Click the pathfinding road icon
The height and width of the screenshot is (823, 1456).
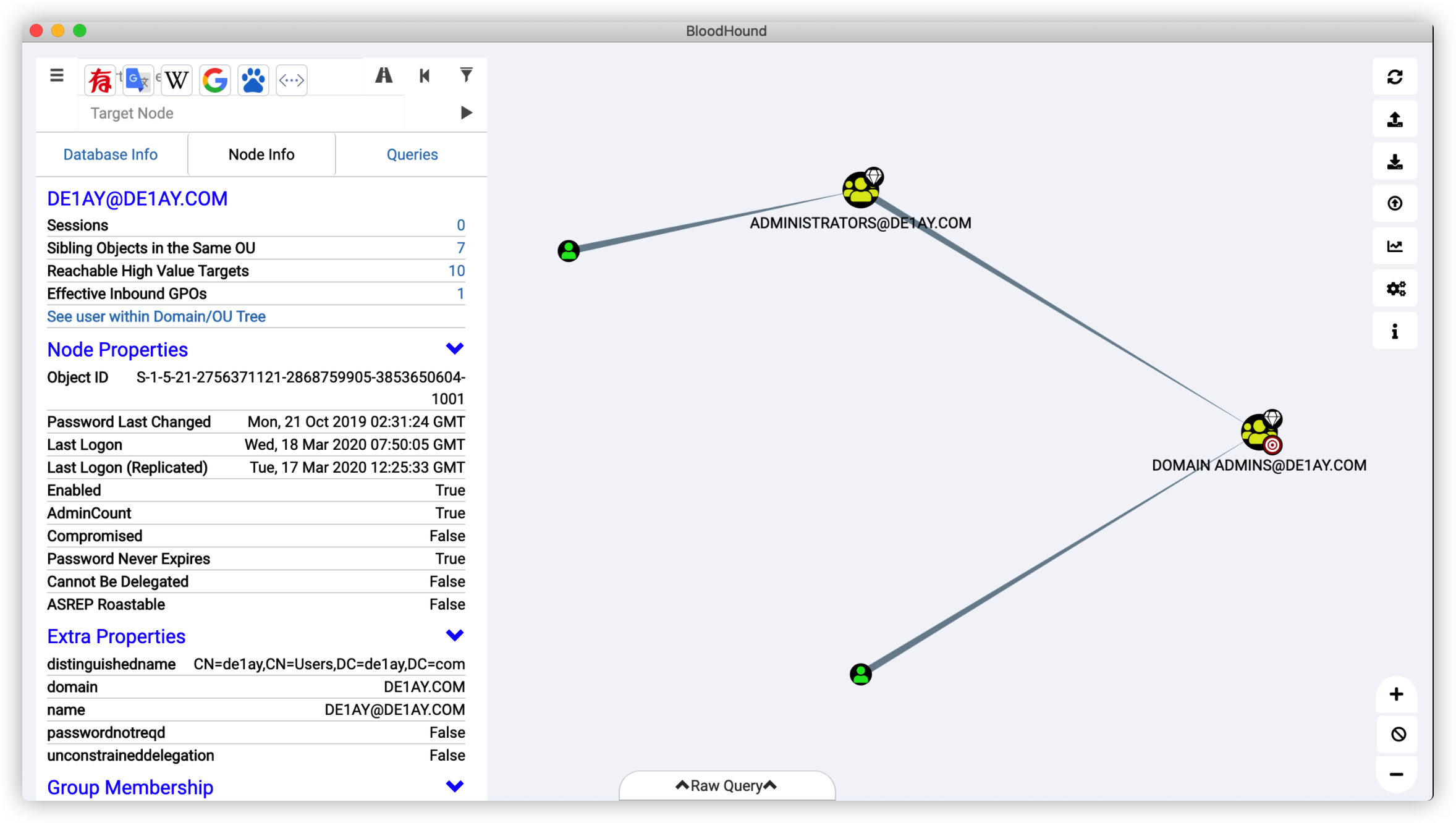(x=384, y=75)
